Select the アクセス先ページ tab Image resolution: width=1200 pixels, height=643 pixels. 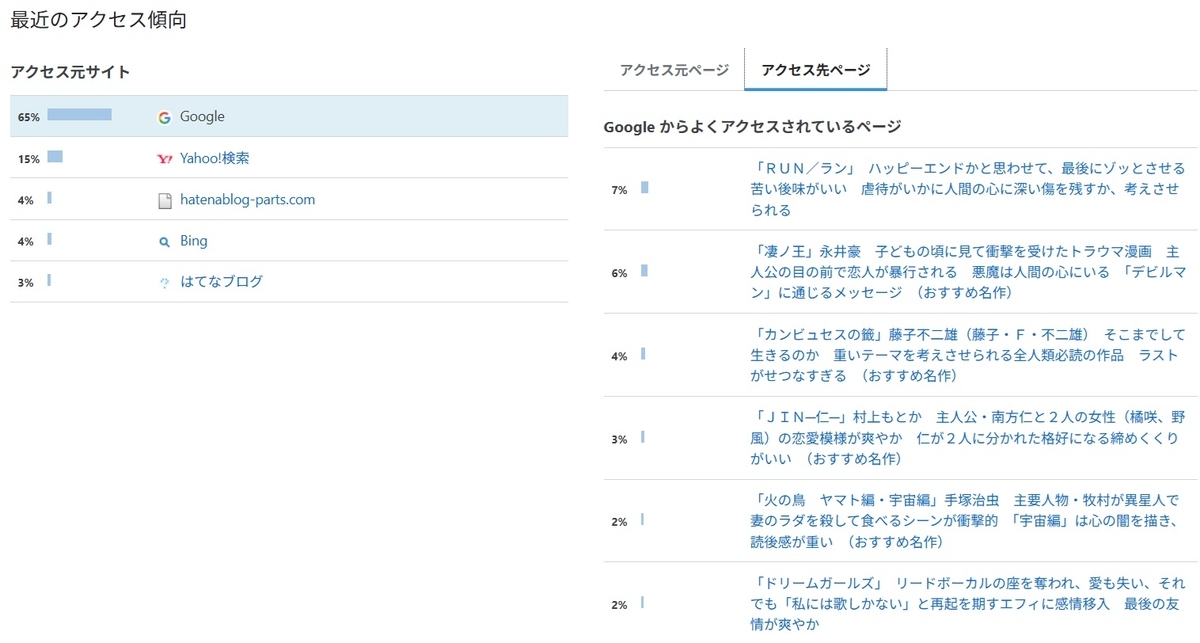[815, 70]
